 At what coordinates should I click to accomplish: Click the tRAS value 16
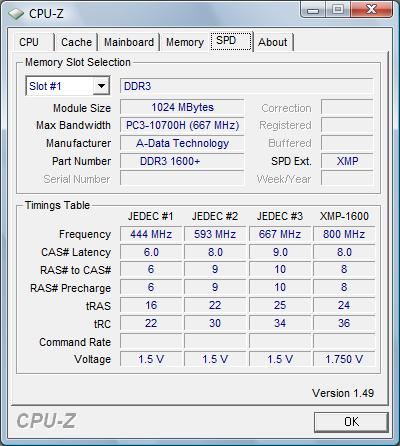pyautogui.click(x=151, y=306)
